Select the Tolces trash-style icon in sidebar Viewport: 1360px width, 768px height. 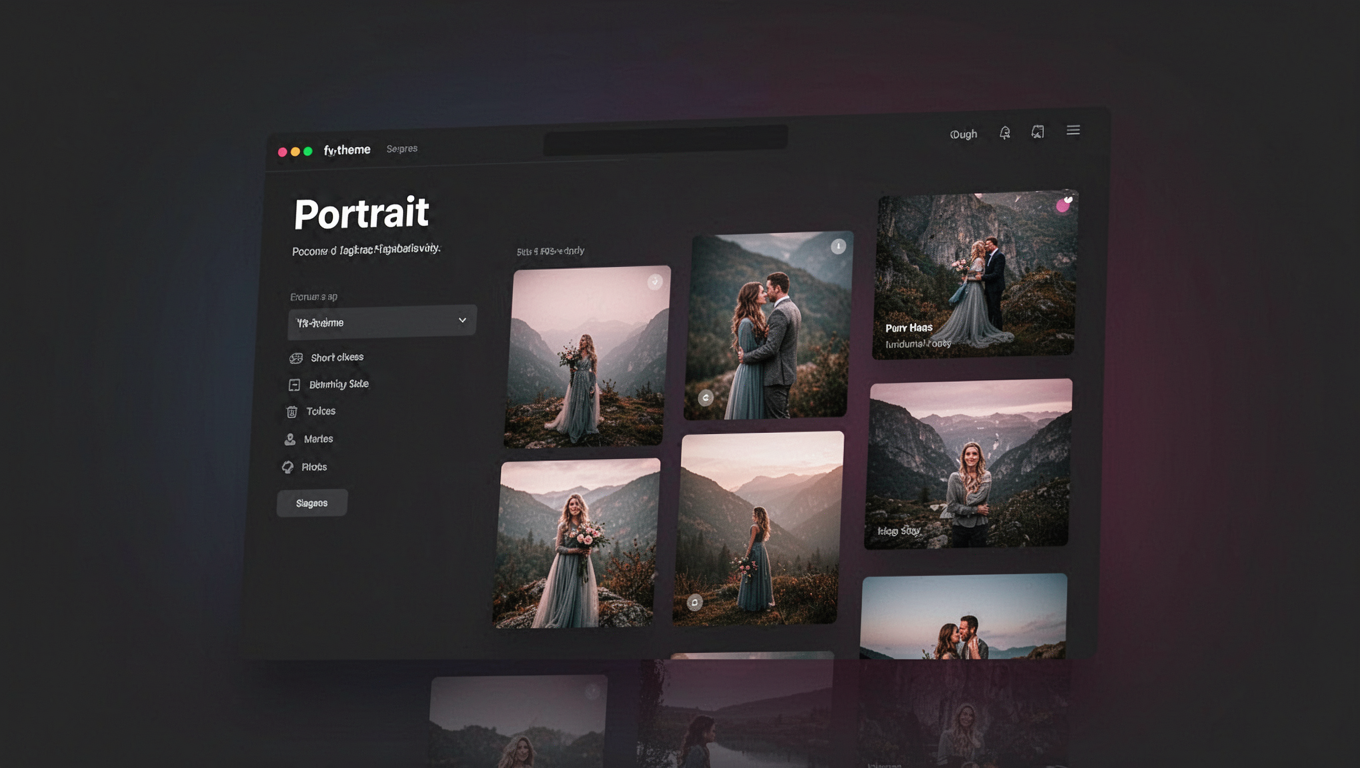[291, 411]
